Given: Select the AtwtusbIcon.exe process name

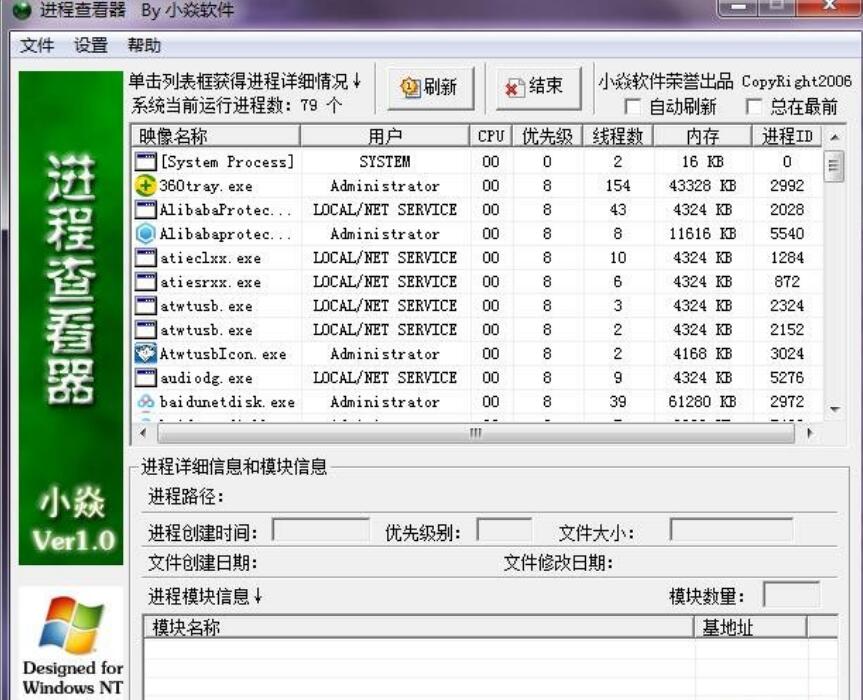Looking at the screenshot, I should (222, 354).
